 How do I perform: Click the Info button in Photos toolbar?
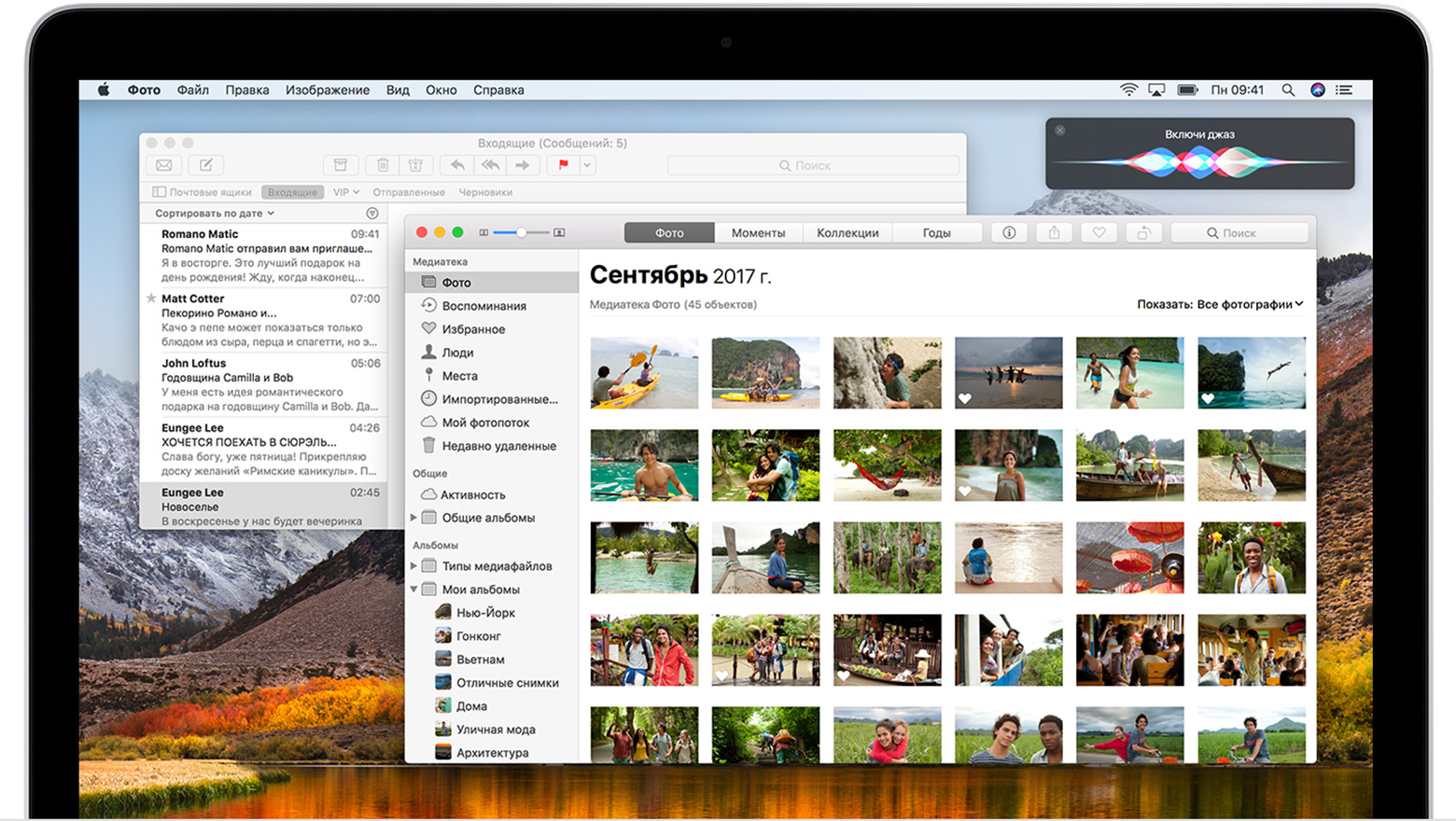point(1009,233)
